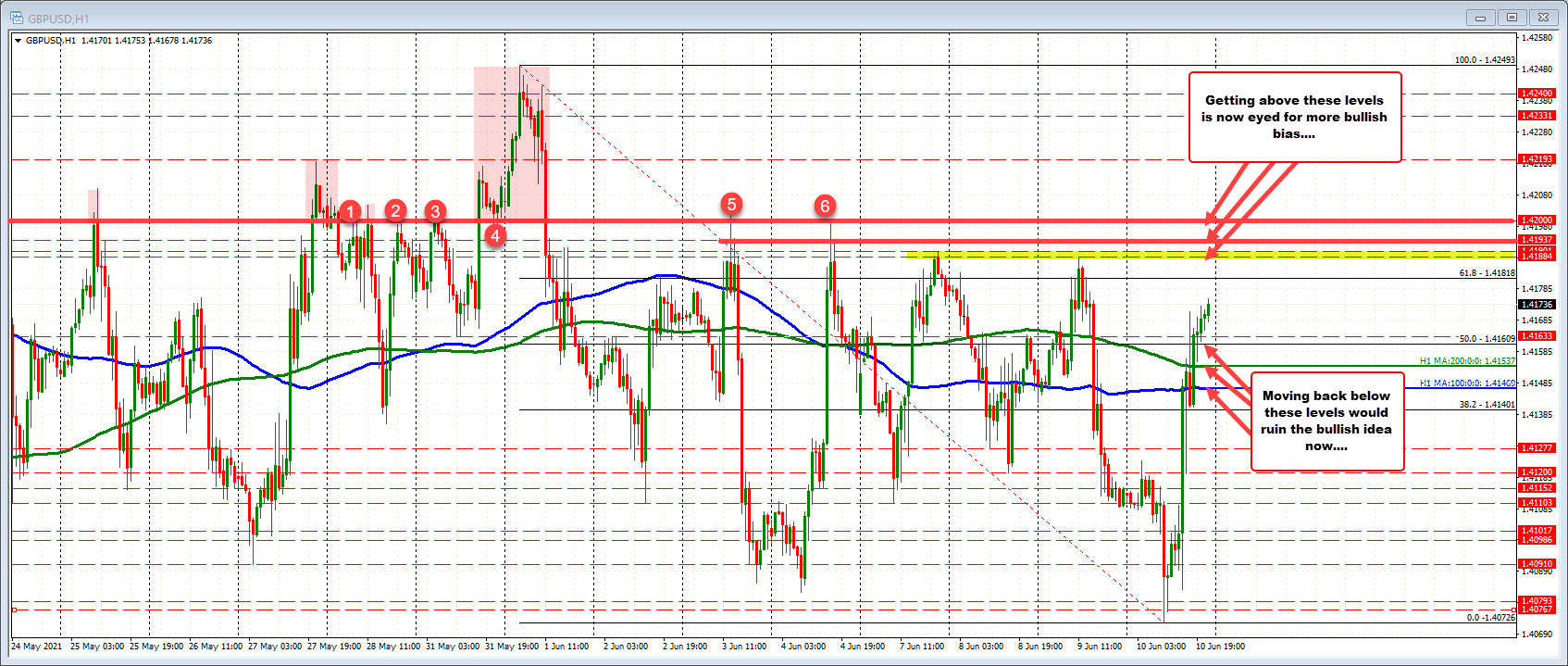Click the 61.8 Fibonacci level label
The image size is (1568, 666).
click(x=1487, y=273)
